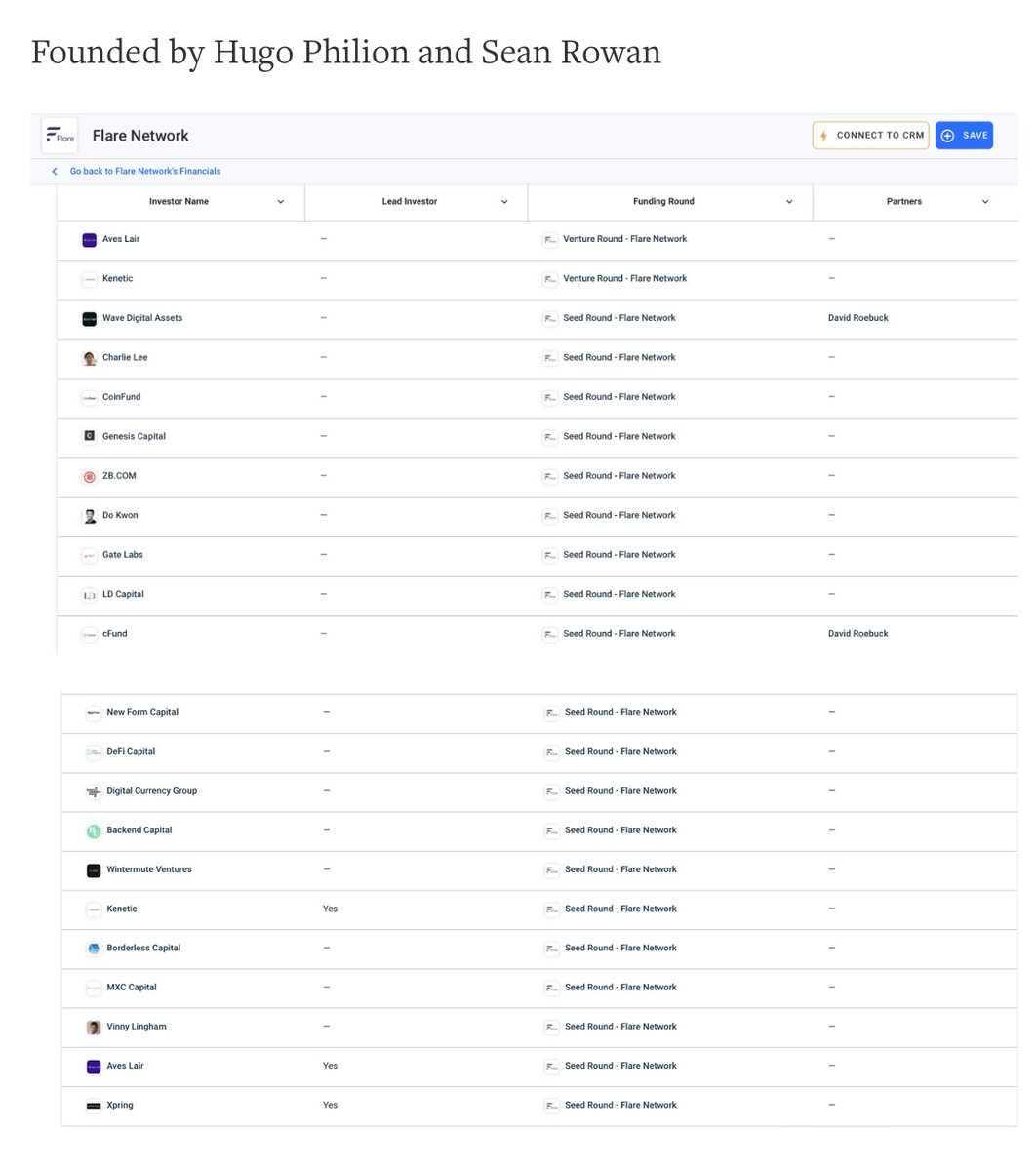Image resolution: width=1036 pixels, height=1171 pixels.
Task: Click Vinny Lingham avatar
Action: (x=94, y=1027)
